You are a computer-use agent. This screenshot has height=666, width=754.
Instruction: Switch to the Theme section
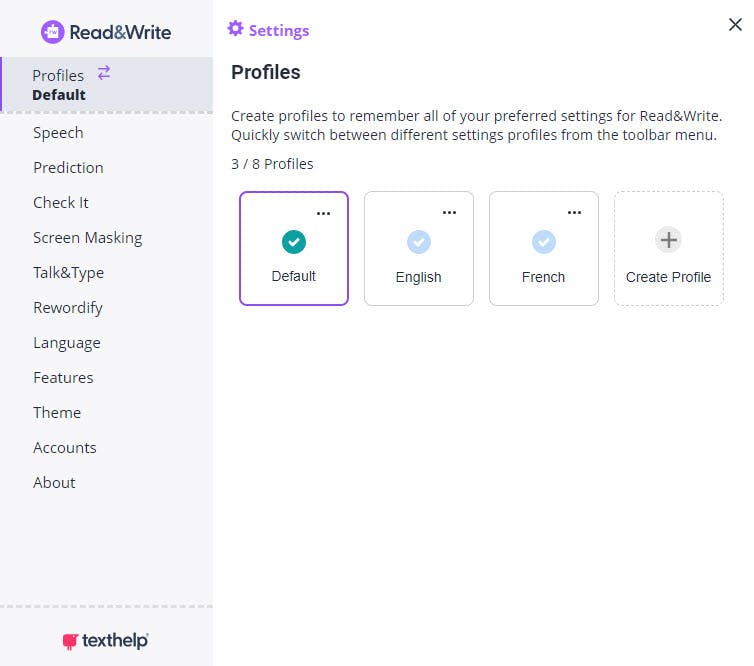coord(57,413)
